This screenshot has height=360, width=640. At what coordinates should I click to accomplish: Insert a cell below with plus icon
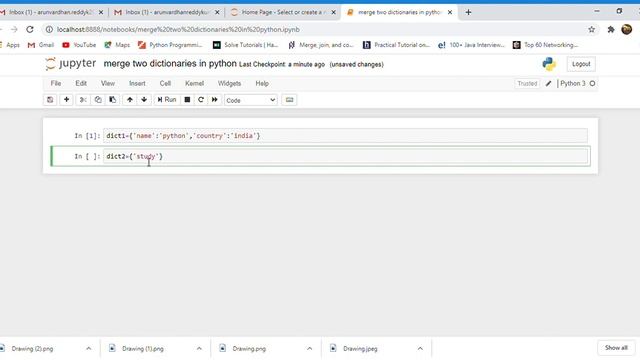66,100
